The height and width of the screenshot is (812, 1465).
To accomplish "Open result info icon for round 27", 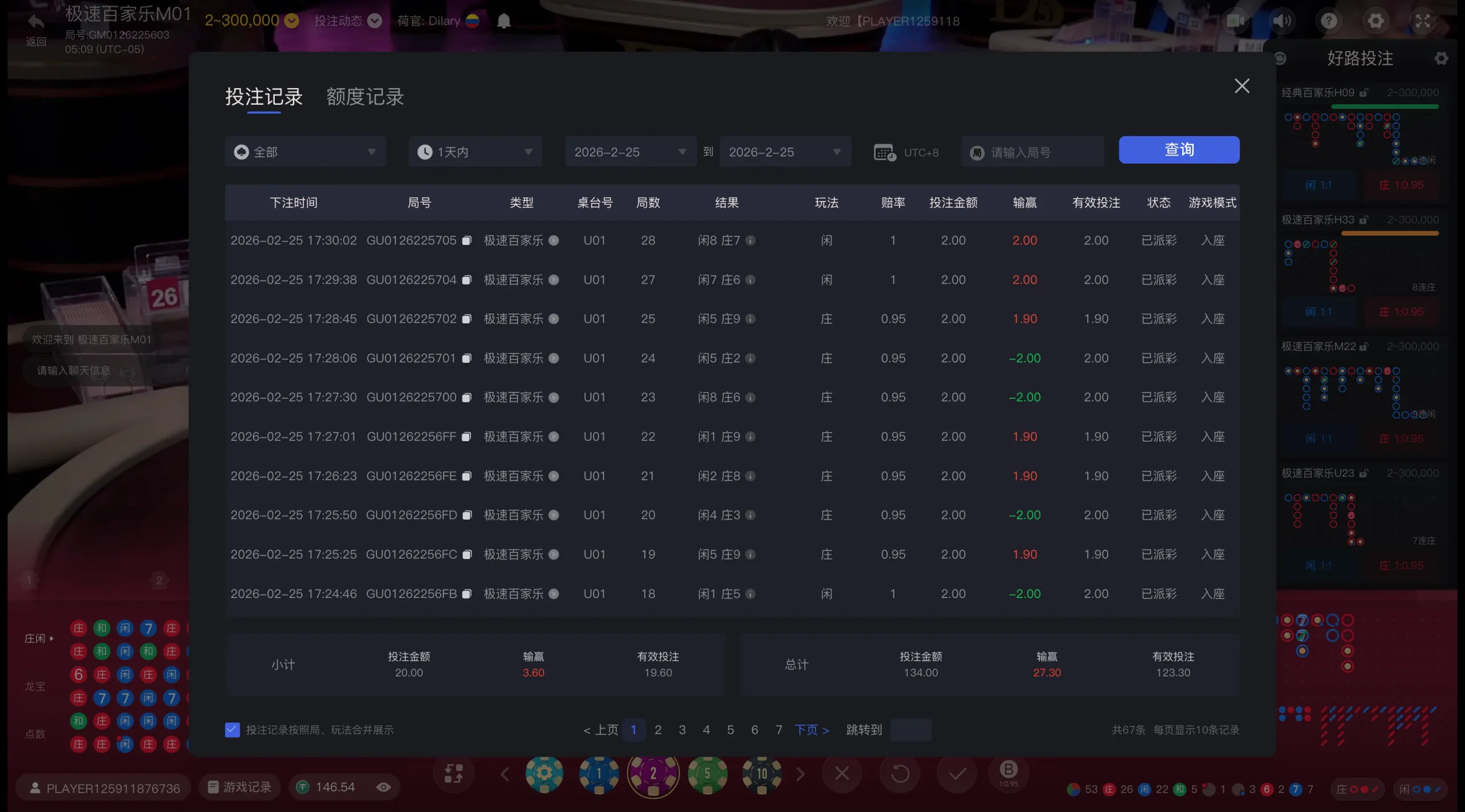I will click(750, 280).
